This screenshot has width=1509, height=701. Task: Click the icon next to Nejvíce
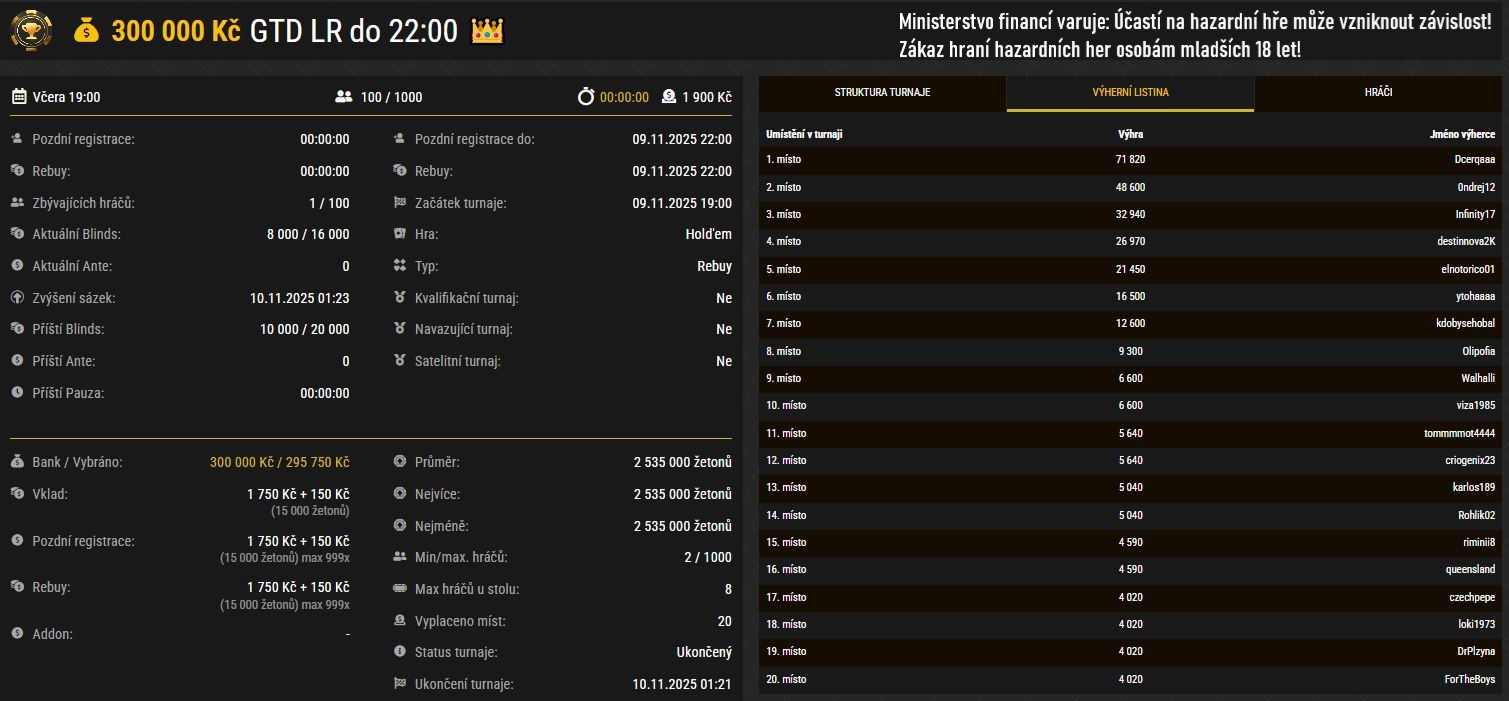coord(400,494)
